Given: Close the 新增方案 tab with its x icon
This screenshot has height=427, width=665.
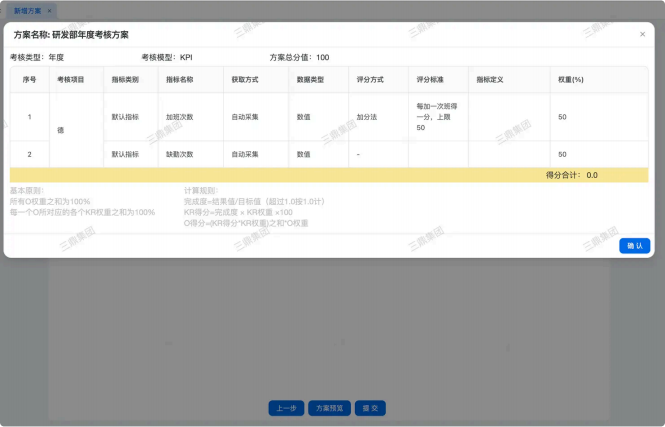Looking at the screenshot, I should tap(51, 9).
